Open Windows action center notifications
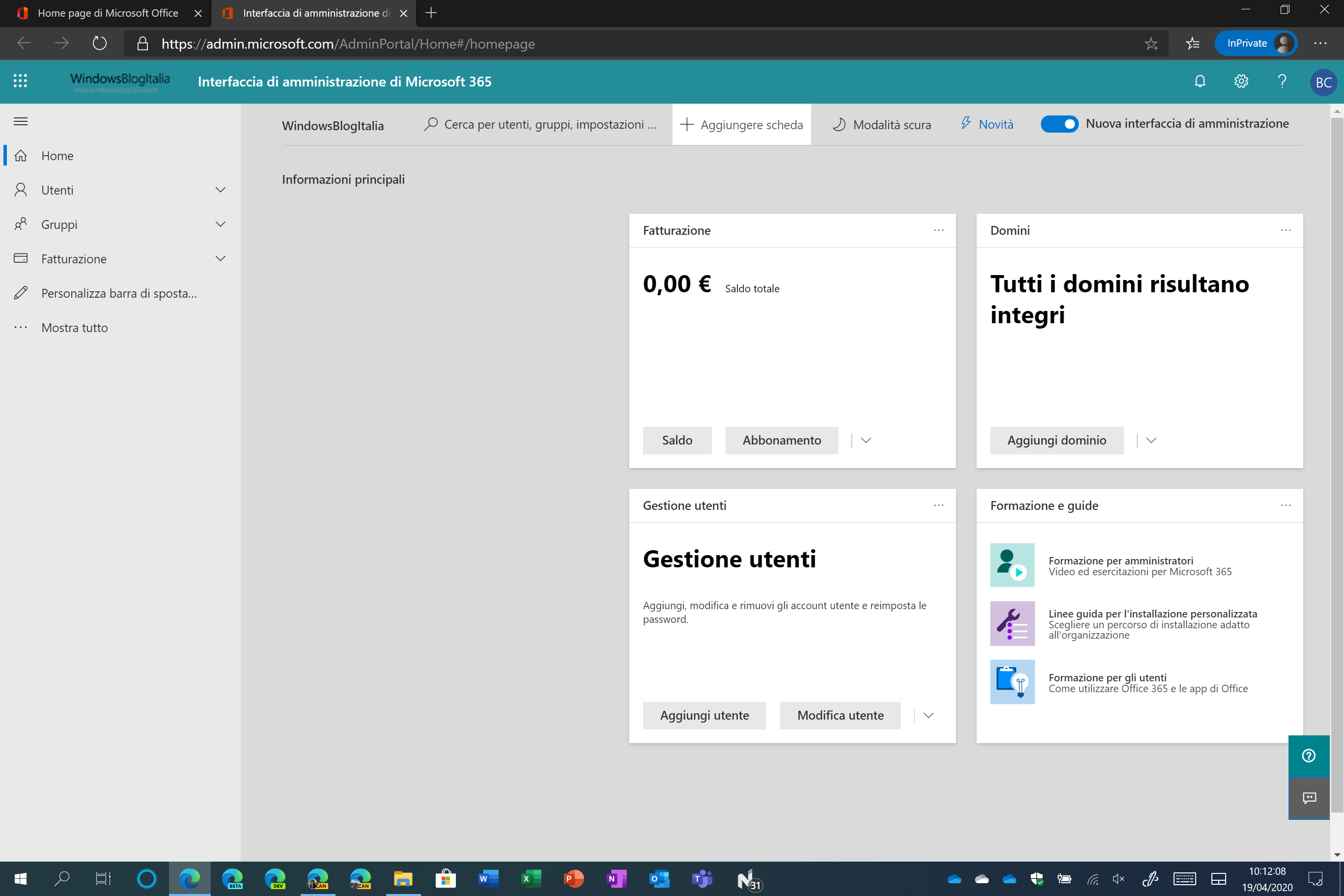1344x896 pixels. pos(1316,878)
